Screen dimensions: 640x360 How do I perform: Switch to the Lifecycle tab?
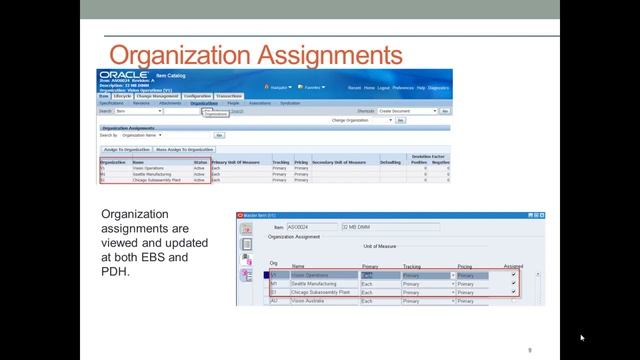coord(122,96)
